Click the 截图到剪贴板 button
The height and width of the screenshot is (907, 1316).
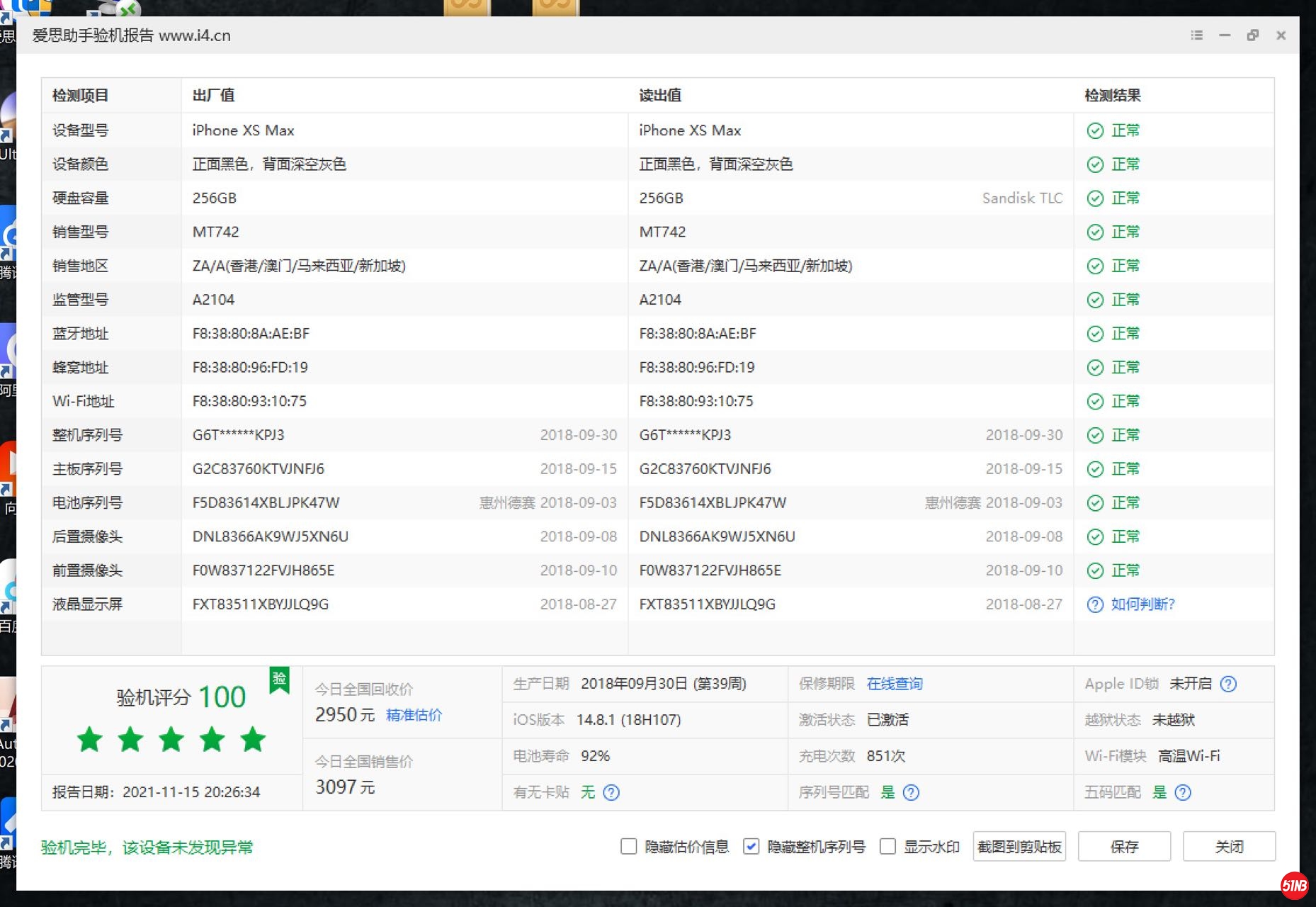pyautogui.click(x=1019, y=847)
